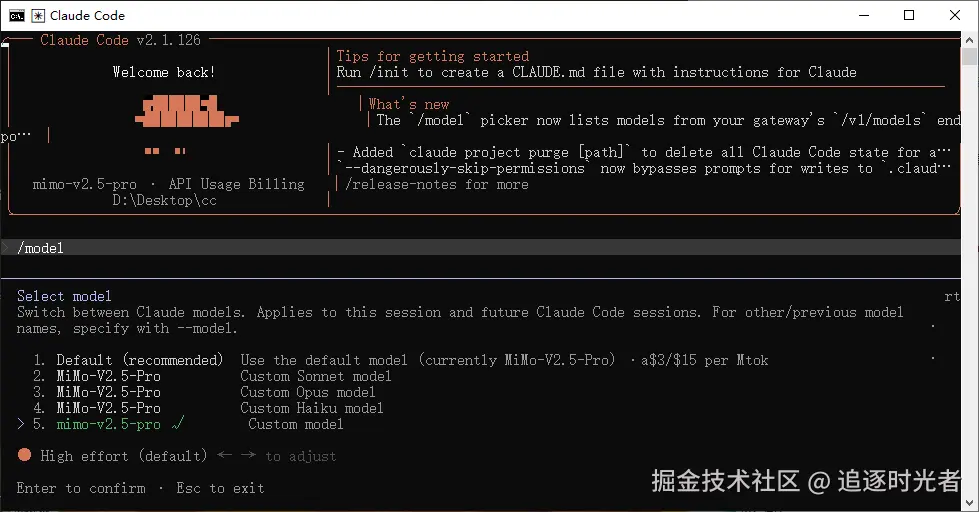
Task: Click the orange pixel mascot logo
Action: point(186,111)
